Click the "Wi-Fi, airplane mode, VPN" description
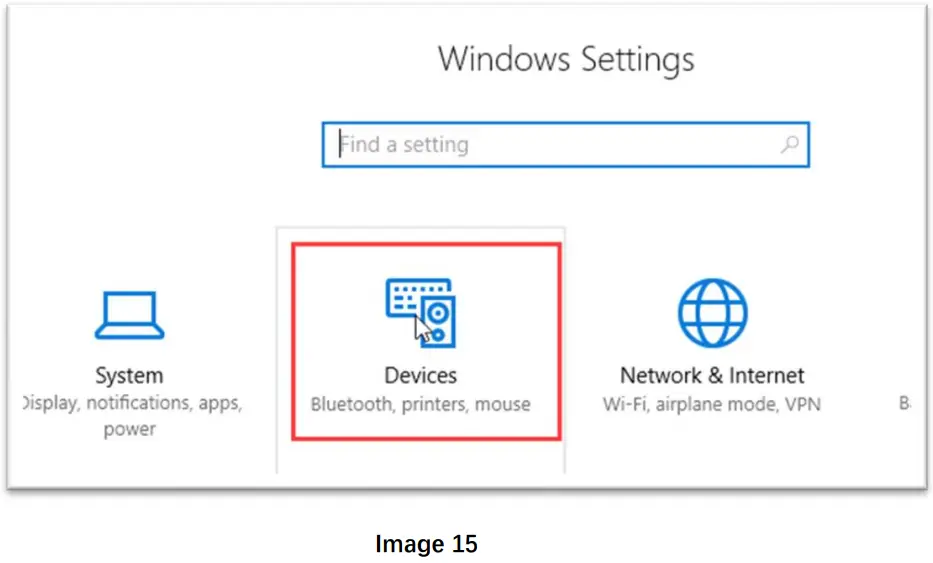 [x=712, y=405]
